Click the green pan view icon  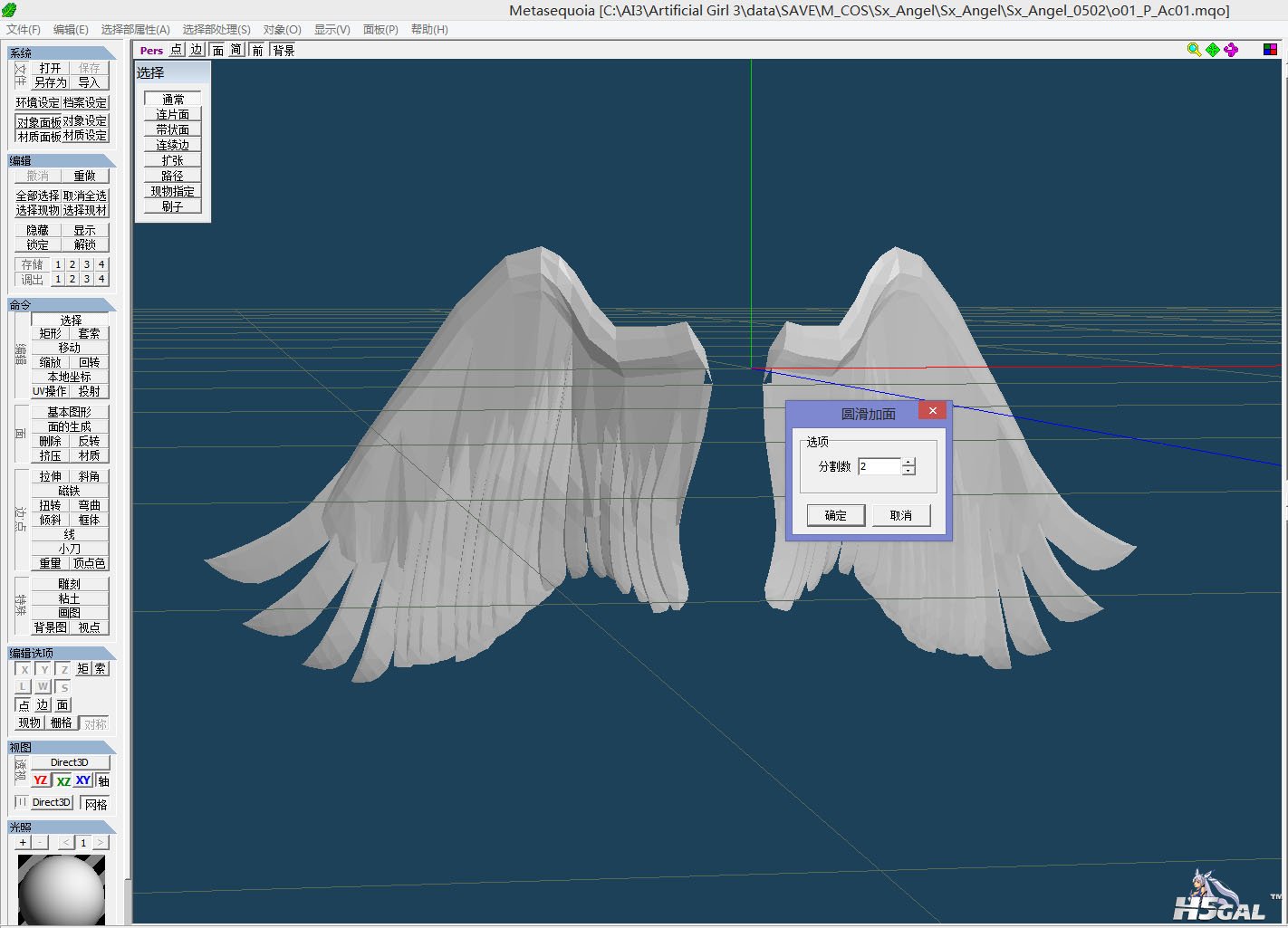click(x=1213, y=50)
